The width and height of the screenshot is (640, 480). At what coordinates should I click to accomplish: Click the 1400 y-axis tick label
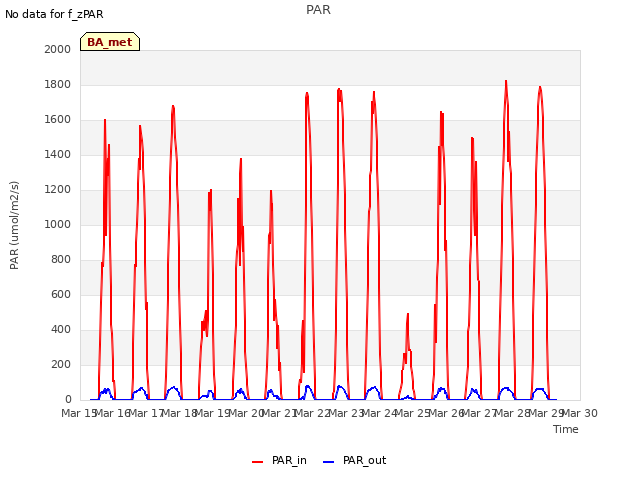(58, 154)
